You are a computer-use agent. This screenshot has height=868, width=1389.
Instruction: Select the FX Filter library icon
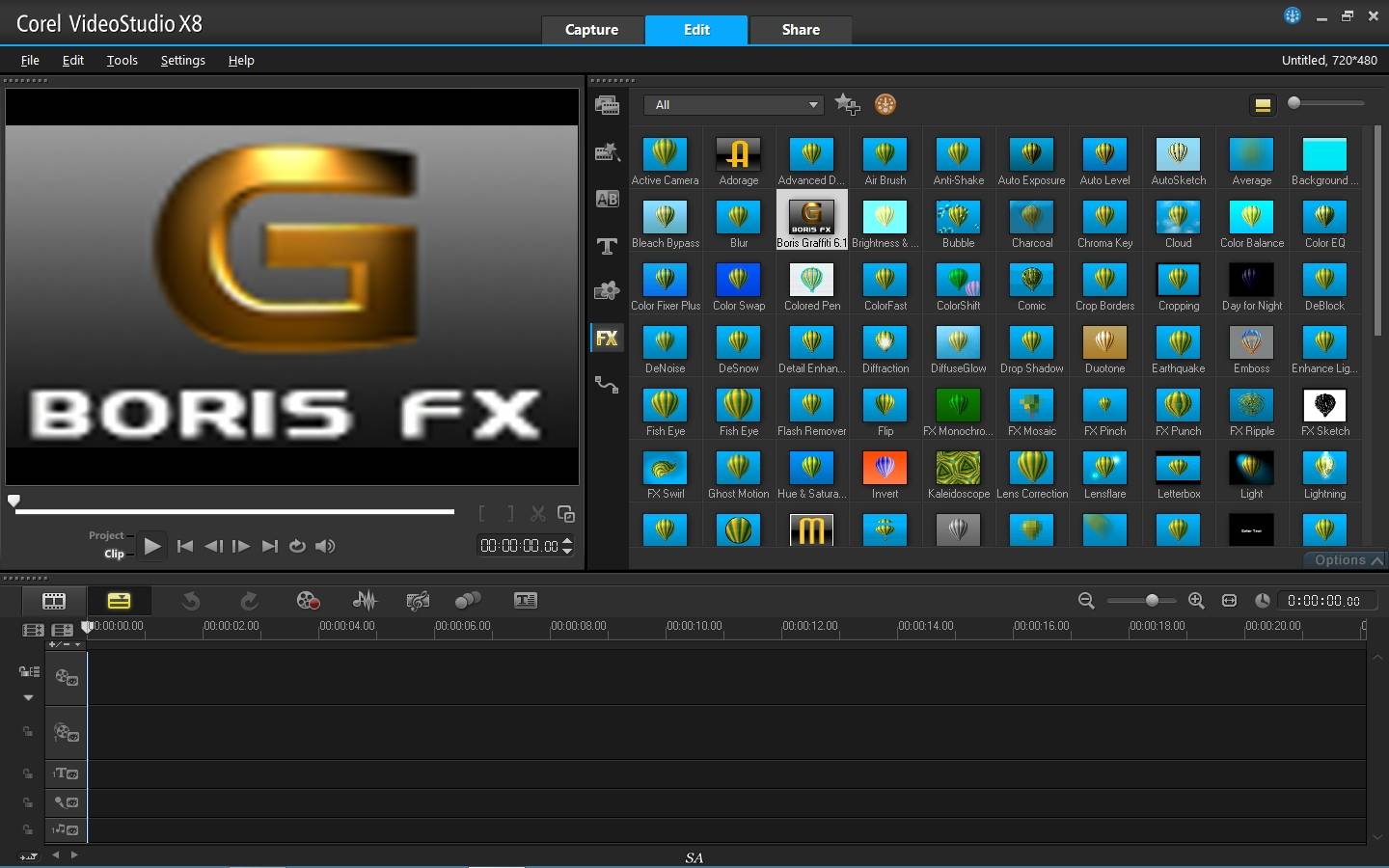[607, 339]
